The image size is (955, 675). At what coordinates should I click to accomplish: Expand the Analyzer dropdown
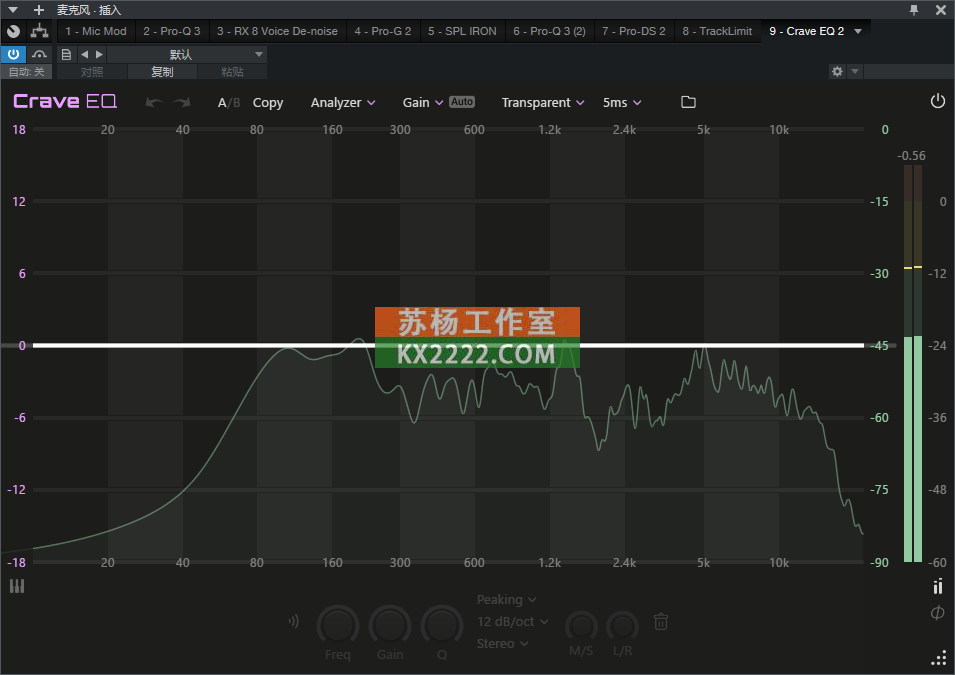coord(343,102)
